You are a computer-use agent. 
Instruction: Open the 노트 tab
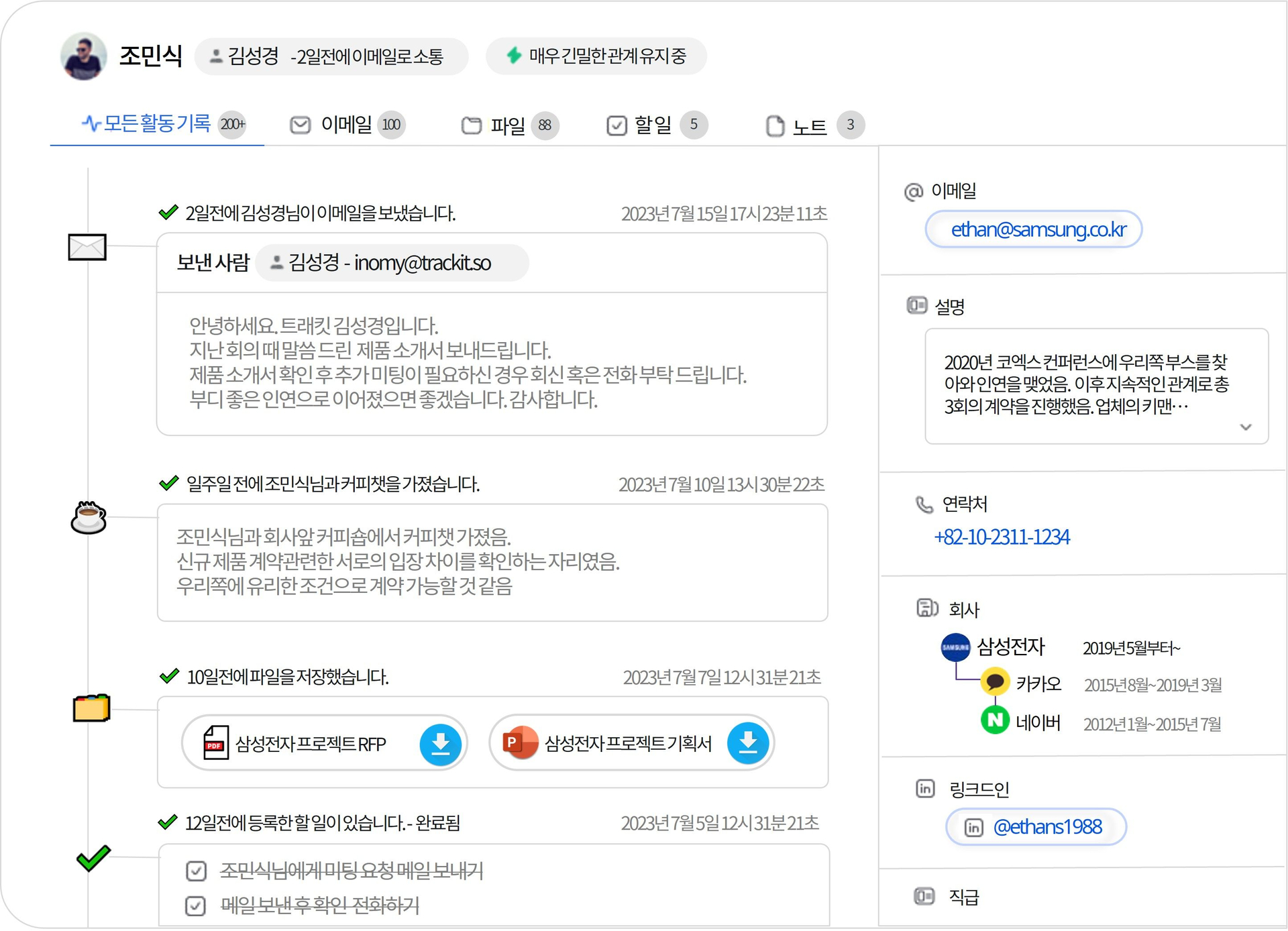(x=814, y=125)
